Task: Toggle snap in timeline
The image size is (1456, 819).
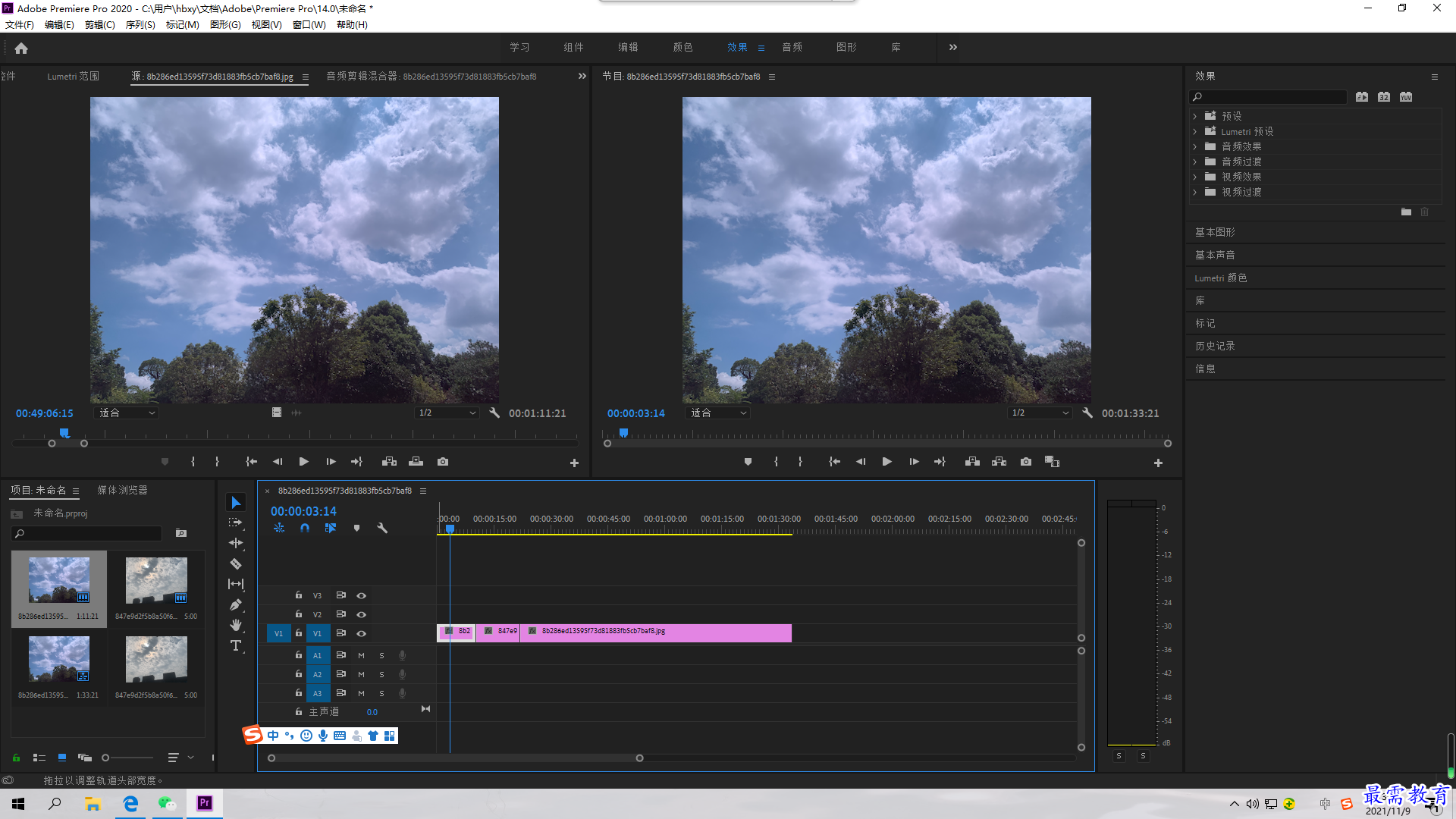Action: pos(304,528)
